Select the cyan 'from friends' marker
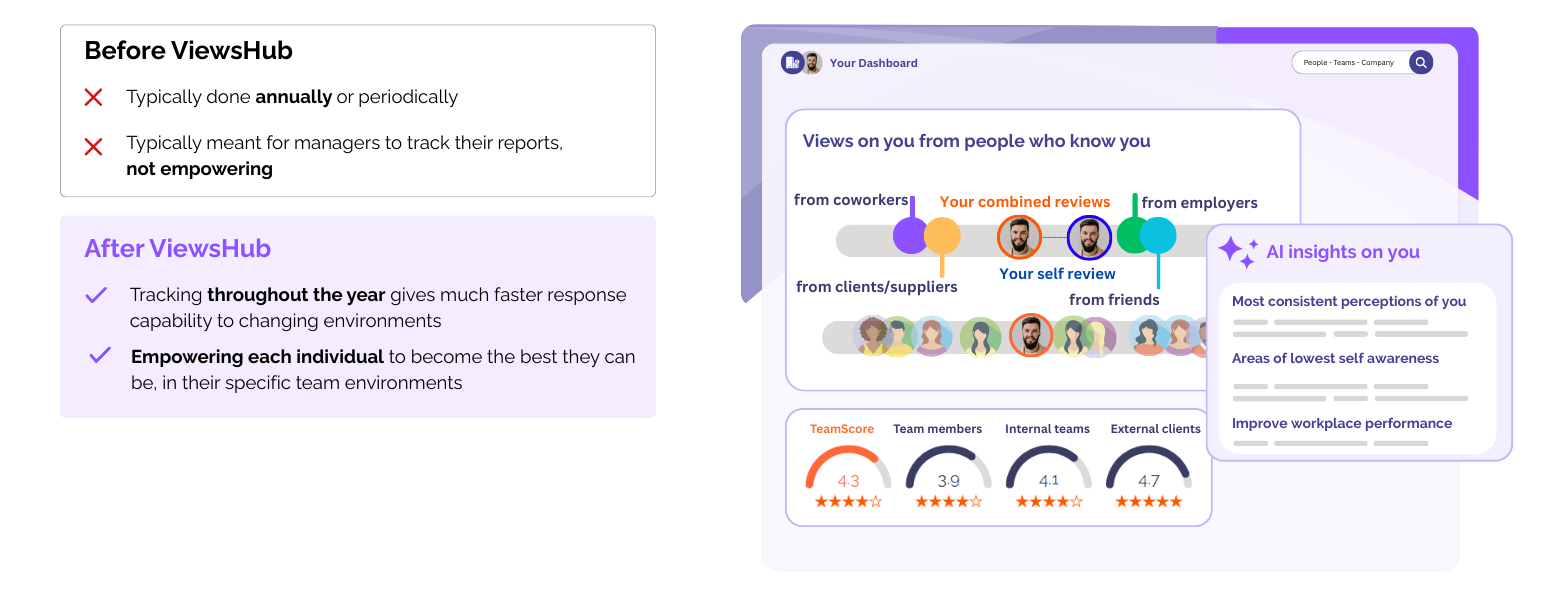This screenshot has width=1550, height=600. [x=1158, y=236]
